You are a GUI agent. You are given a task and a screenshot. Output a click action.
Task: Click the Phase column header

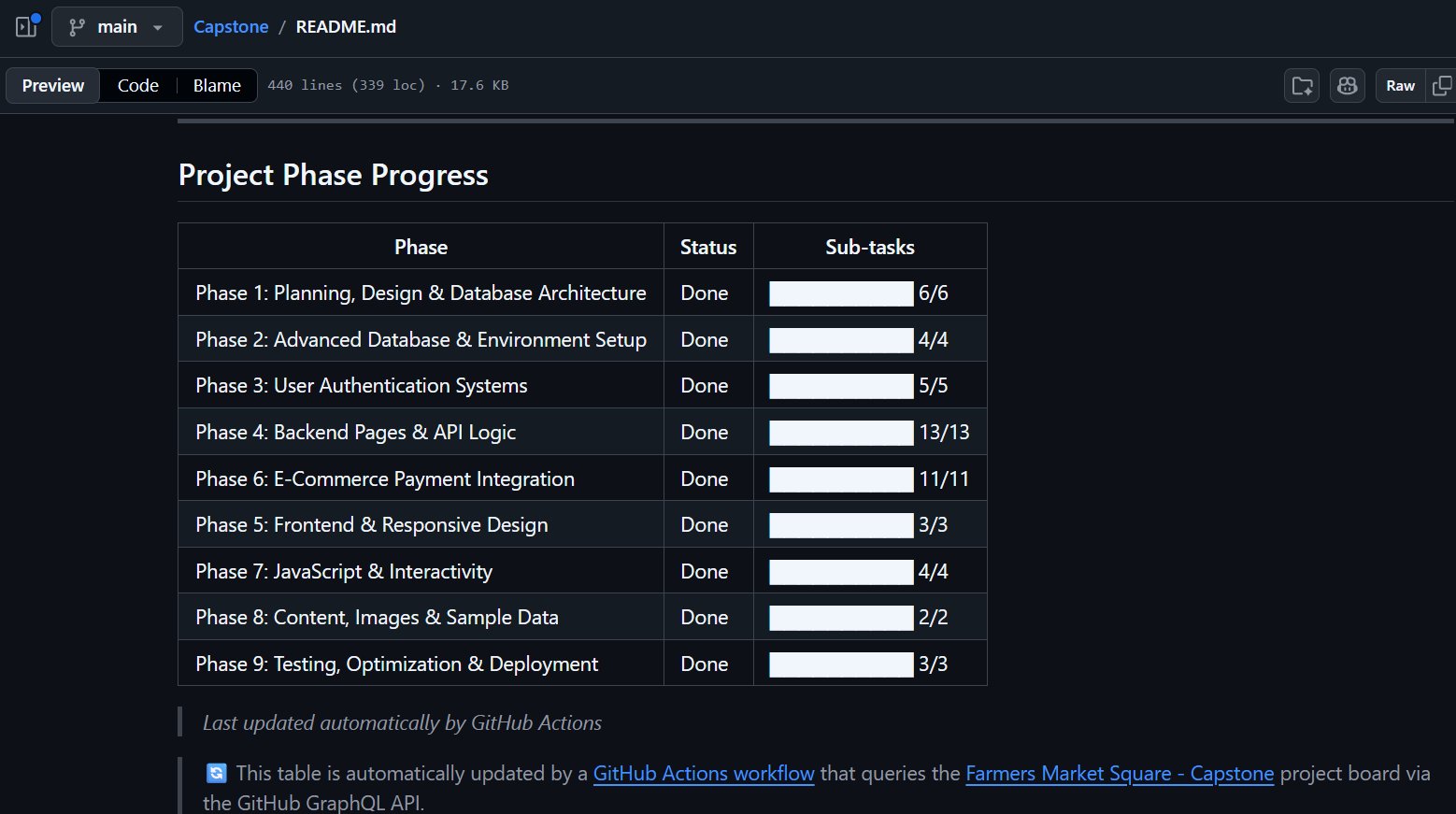[x=421, y=247]
